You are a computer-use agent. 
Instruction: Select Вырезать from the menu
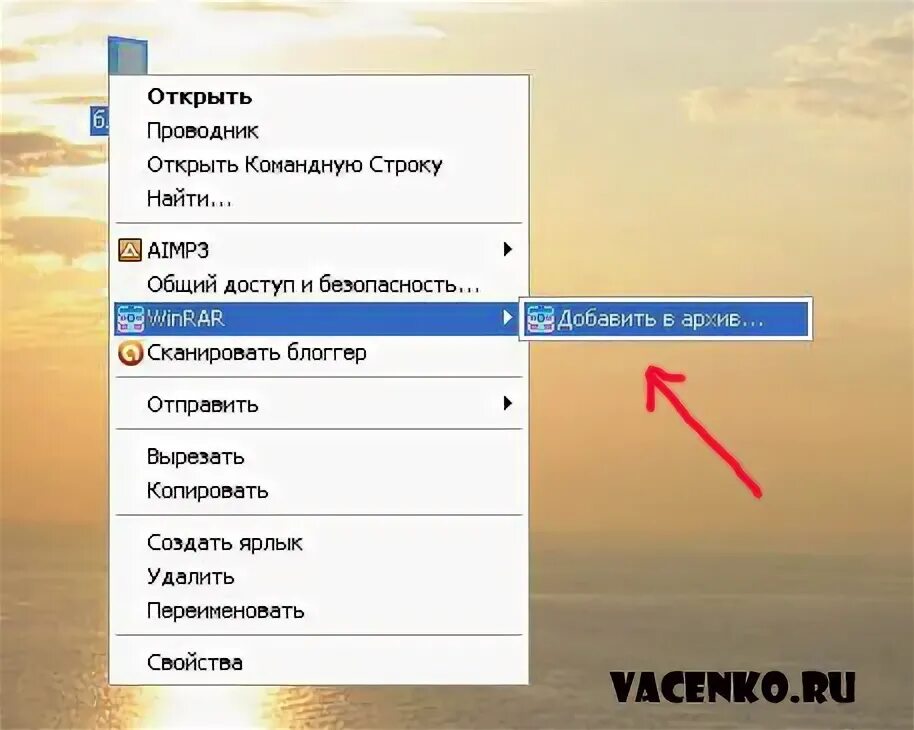[195, 456]
